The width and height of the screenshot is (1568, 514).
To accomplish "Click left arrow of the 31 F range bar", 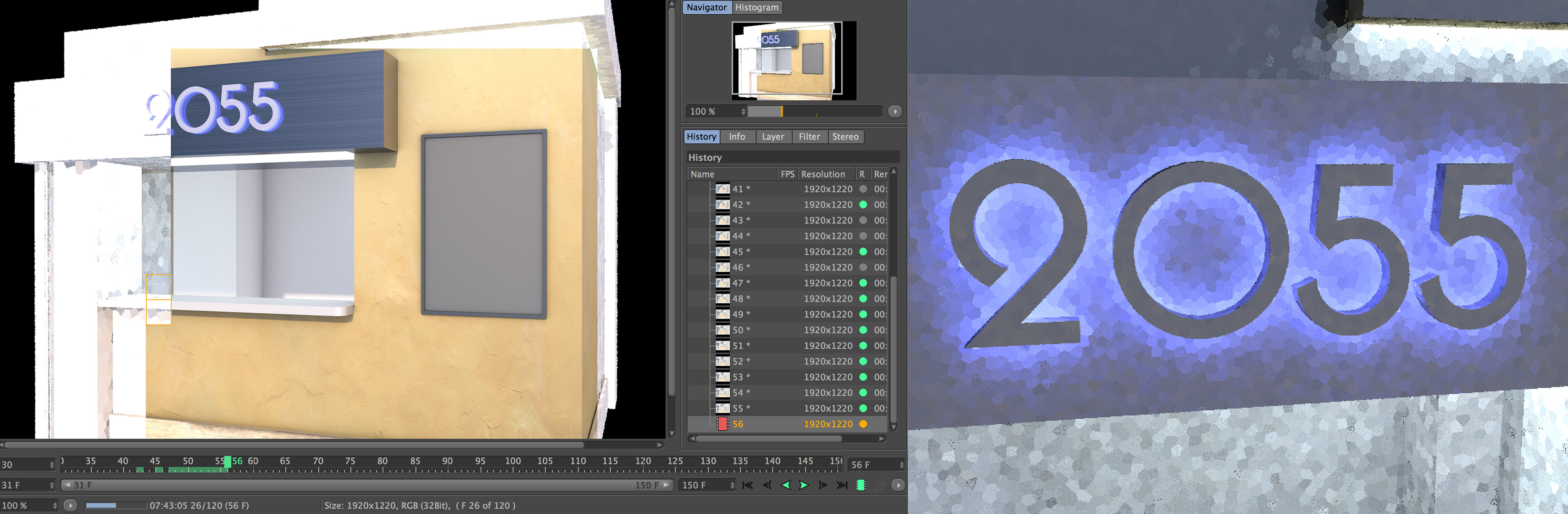I will 68,485.
